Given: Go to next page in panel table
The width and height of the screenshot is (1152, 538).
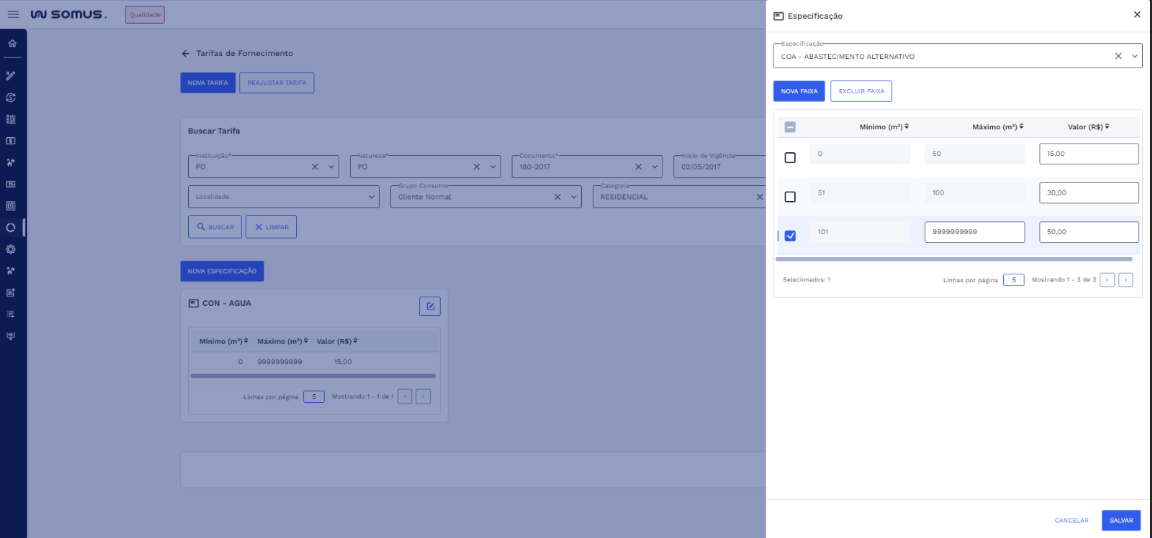Looking at the screenshot, I should coord(1125,280).
